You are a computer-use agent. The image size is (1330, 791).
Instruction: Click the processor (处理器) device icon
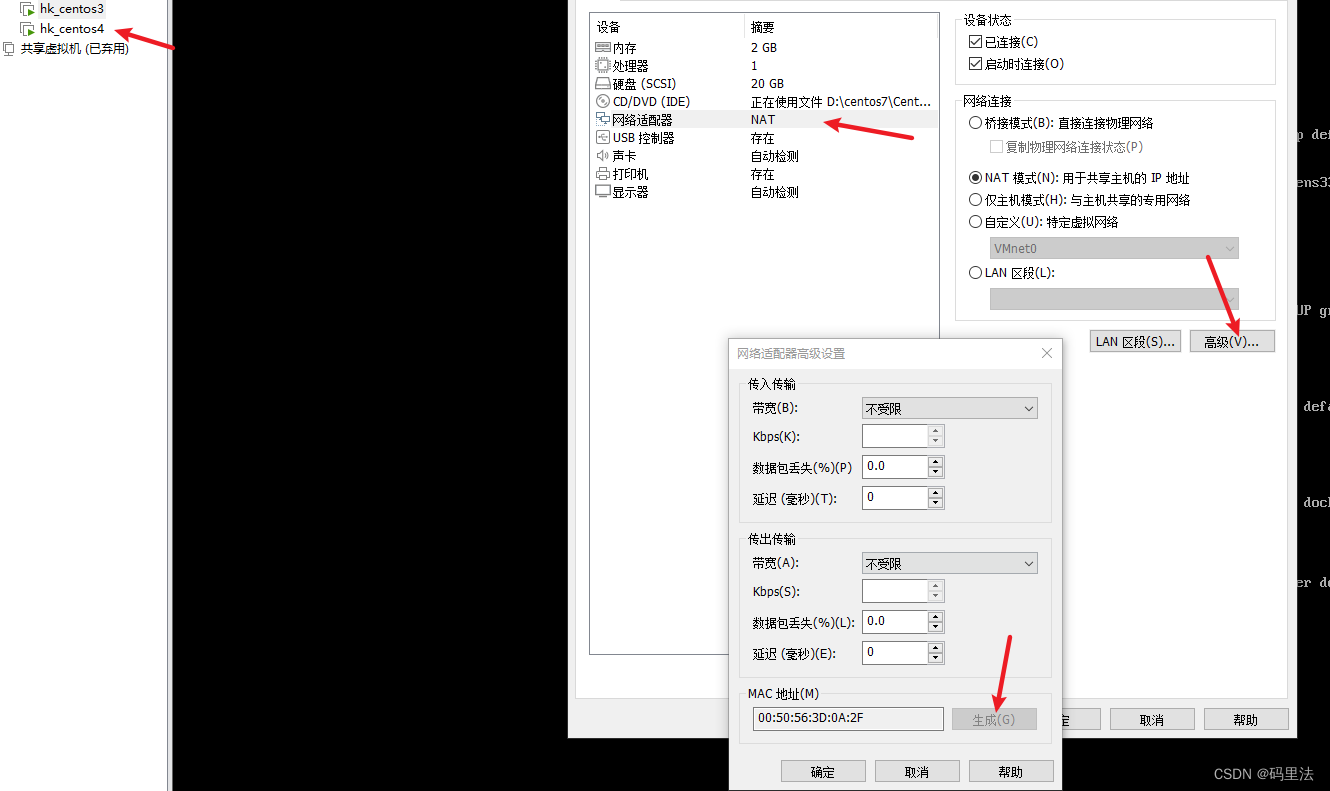pos(602,66)
